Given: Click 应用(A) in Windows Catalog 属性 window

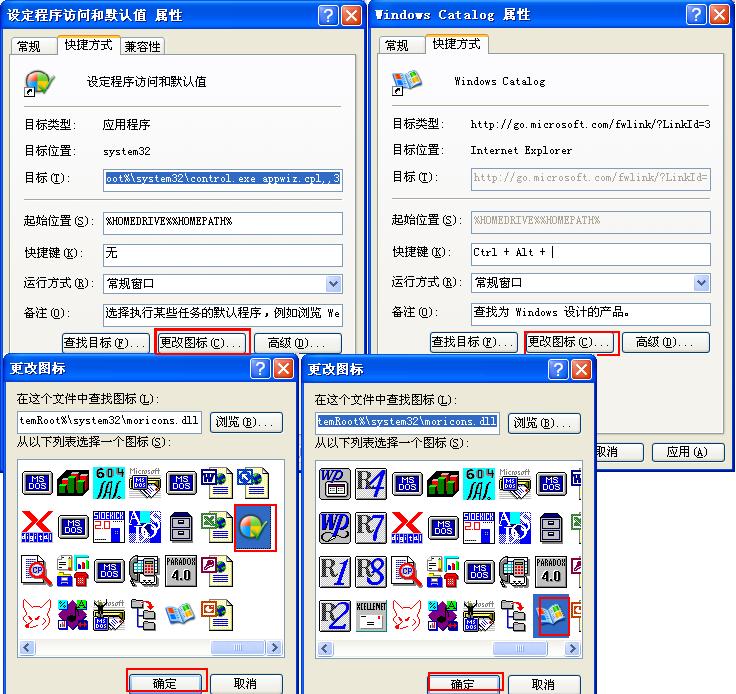Looking at the screenshot, I should pyautogui.click(x=688, y=452).
